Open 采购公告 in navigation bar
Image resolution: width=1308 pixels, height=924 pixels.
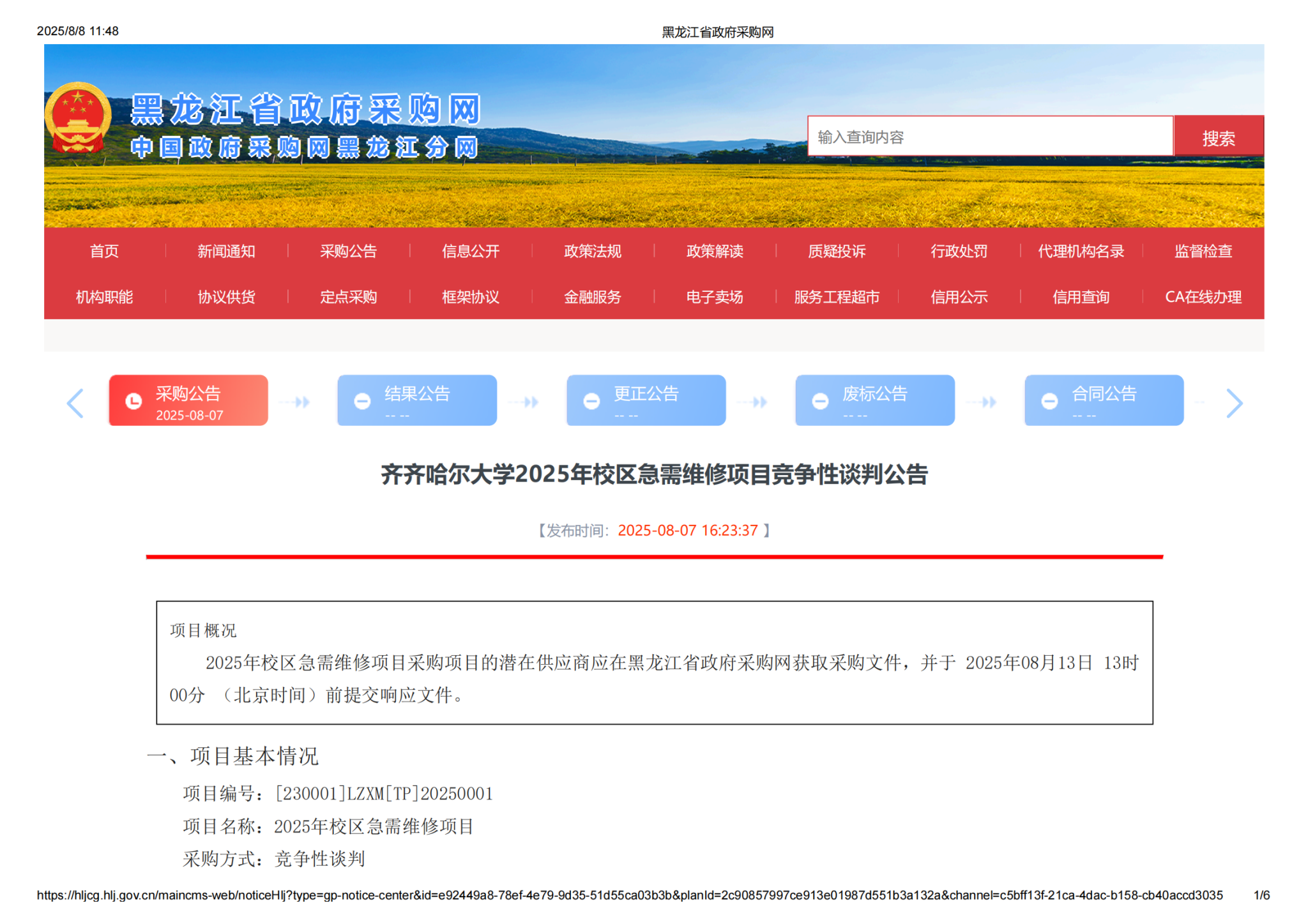point(348,251)
